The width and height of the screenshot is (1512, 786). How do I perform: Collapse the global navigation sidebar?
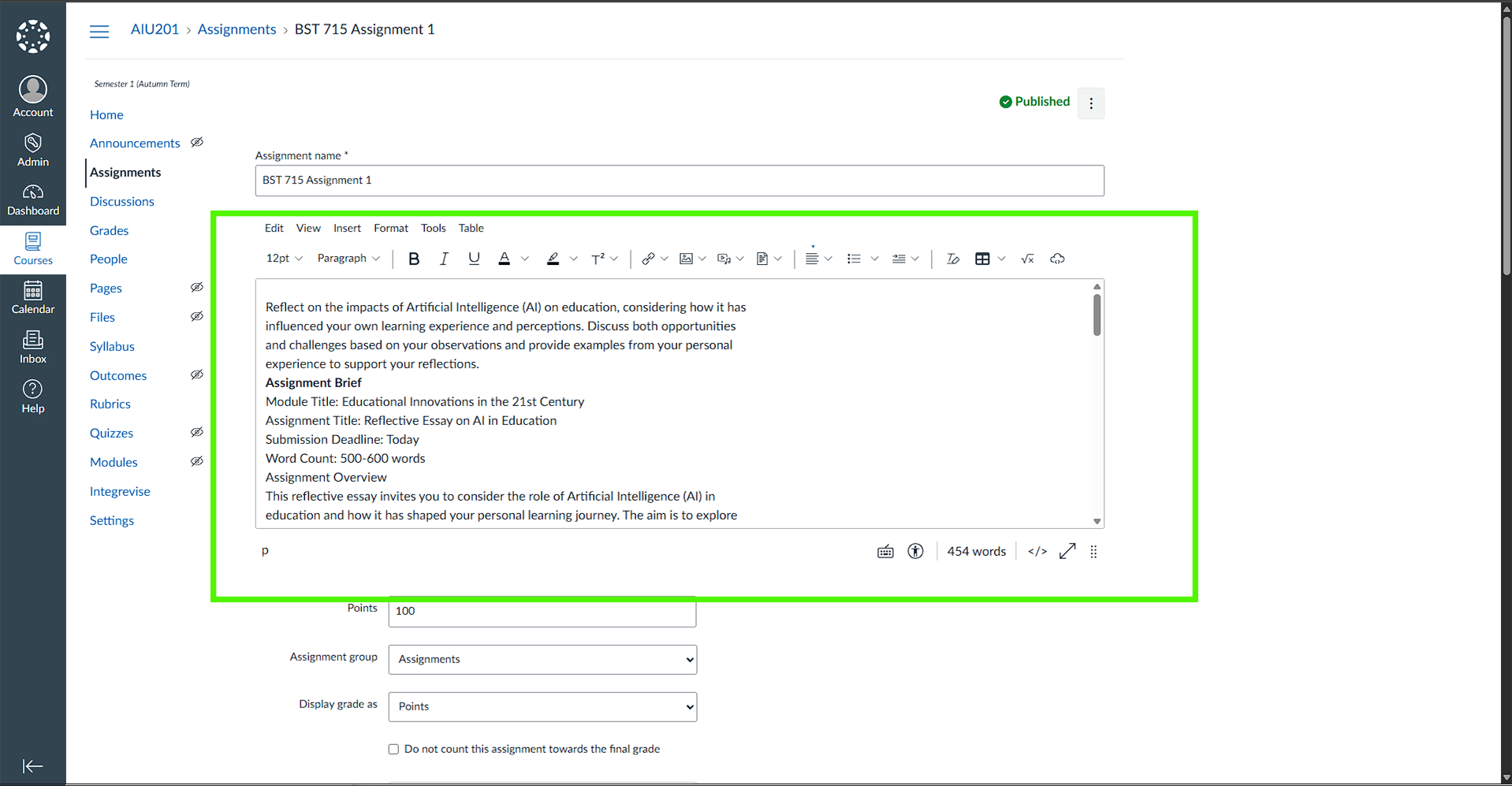point(33,766)
